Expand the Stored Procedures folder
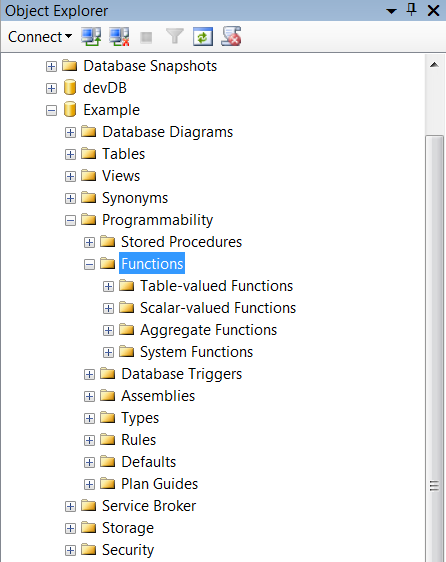The height and width of the screenshot is (562, 446). [x=89, y=243]
